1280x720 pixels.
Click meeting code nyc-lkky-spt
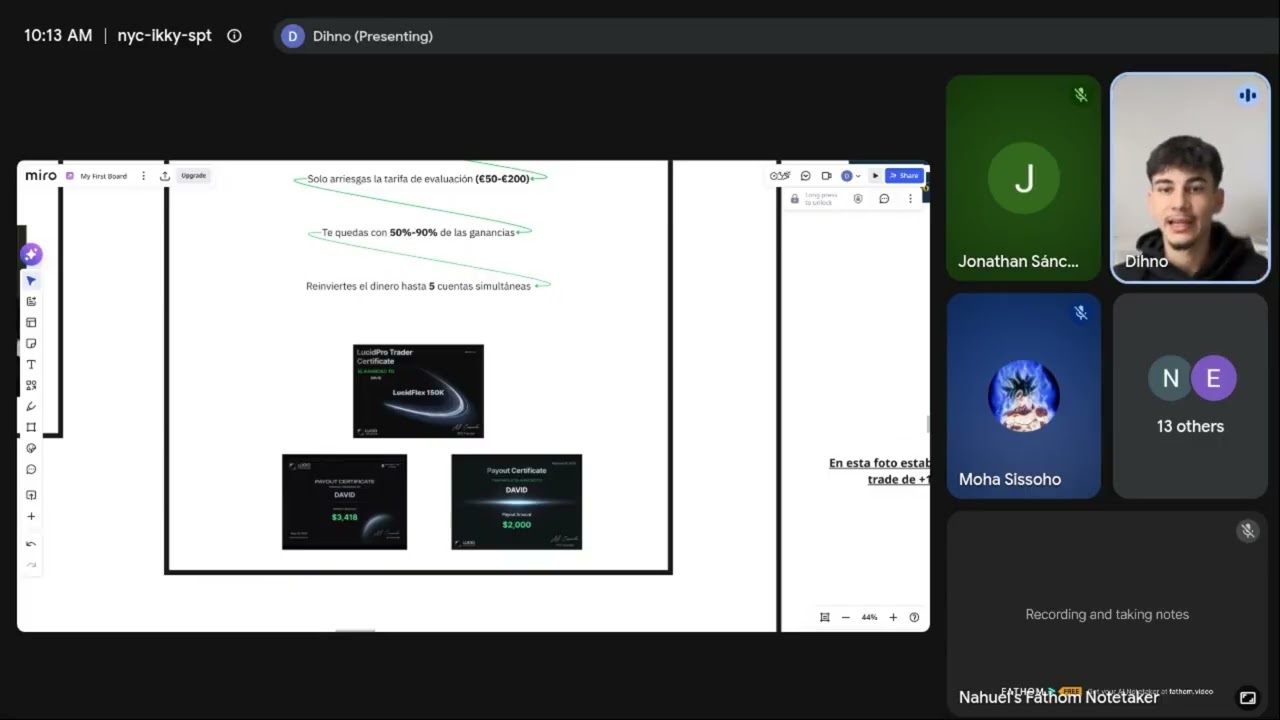[165, 36]
